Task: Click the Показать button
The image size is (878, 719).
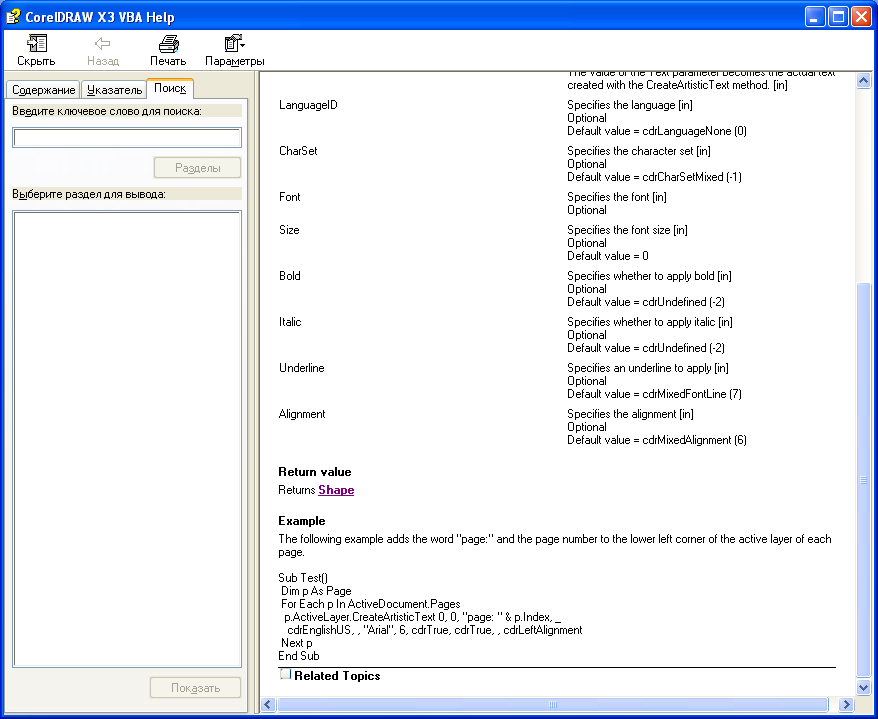Action: [195, 688]
